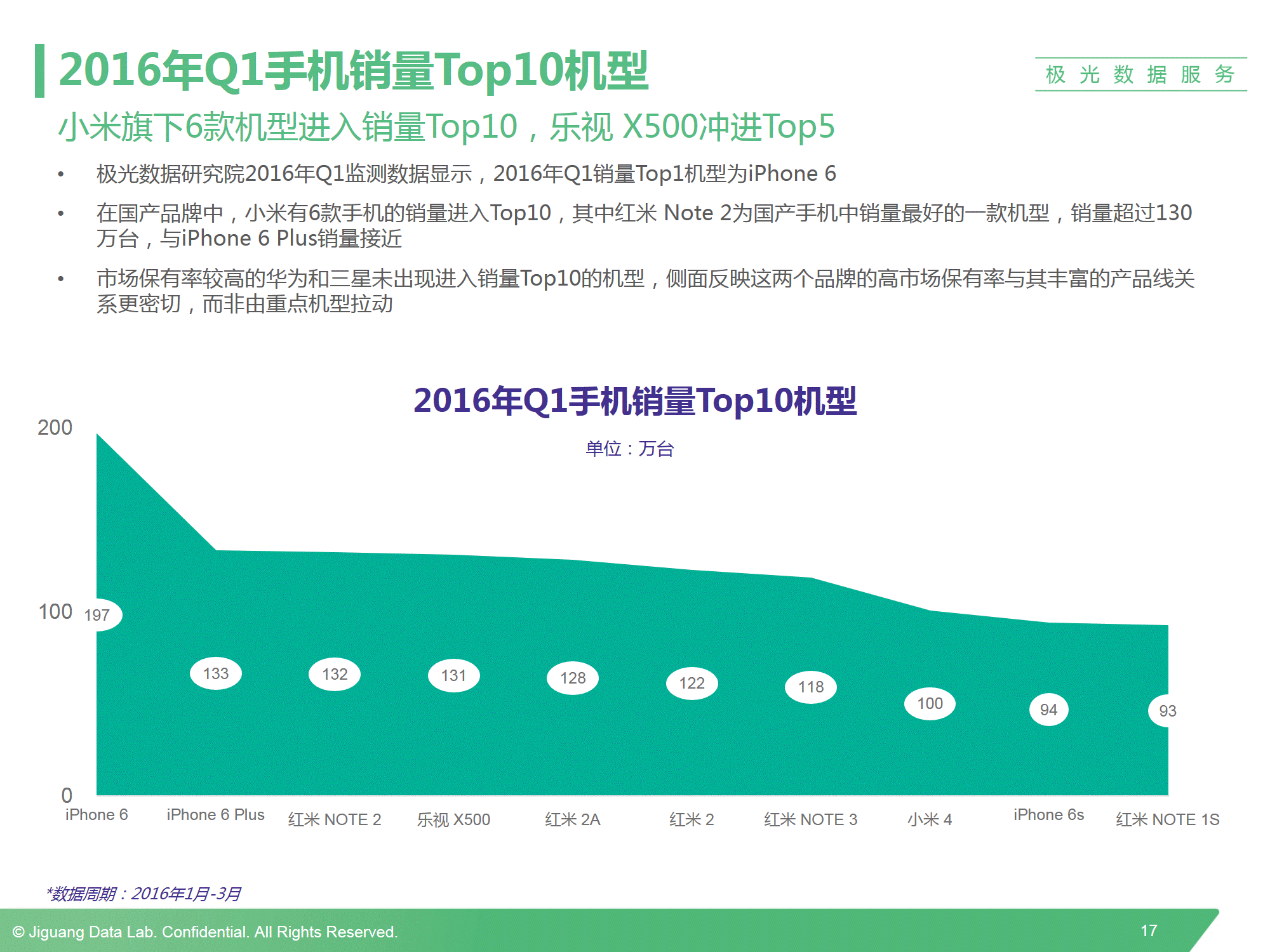Screen dimensions: 1270x952
Task: Click the 极光数据服务 header badge
Action: (x=1140, y=74)
